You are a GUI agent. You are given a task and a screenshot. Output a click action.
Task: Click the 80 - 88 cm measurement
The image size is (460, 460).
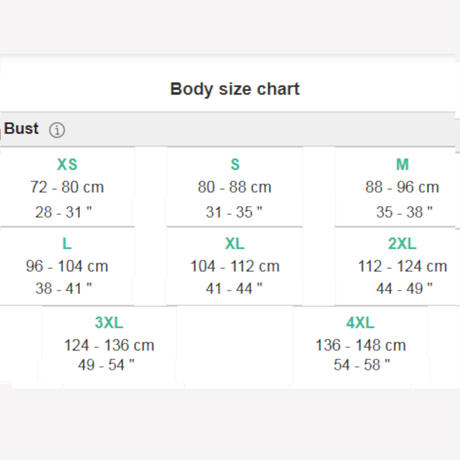tap(235, 187)
